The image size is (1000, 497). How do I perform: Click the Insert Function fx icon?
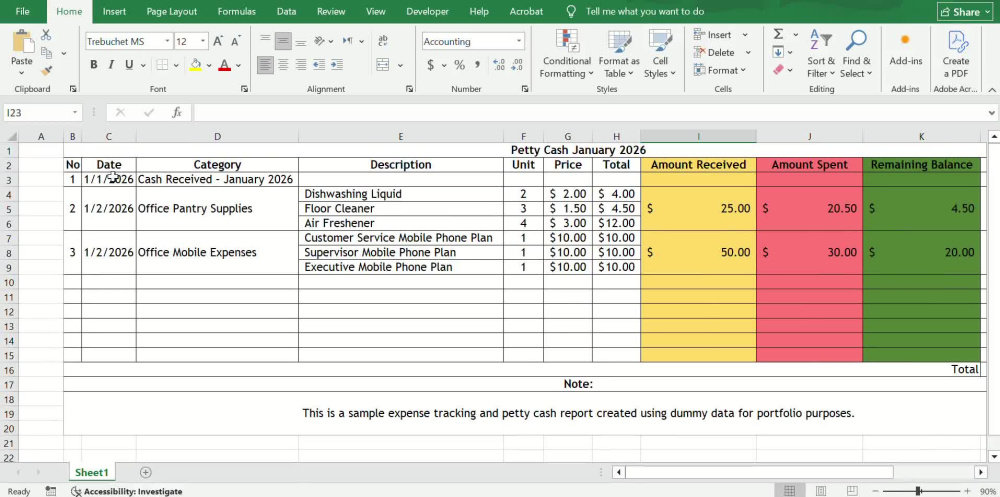pyautogui.click(x=177, y=113)
